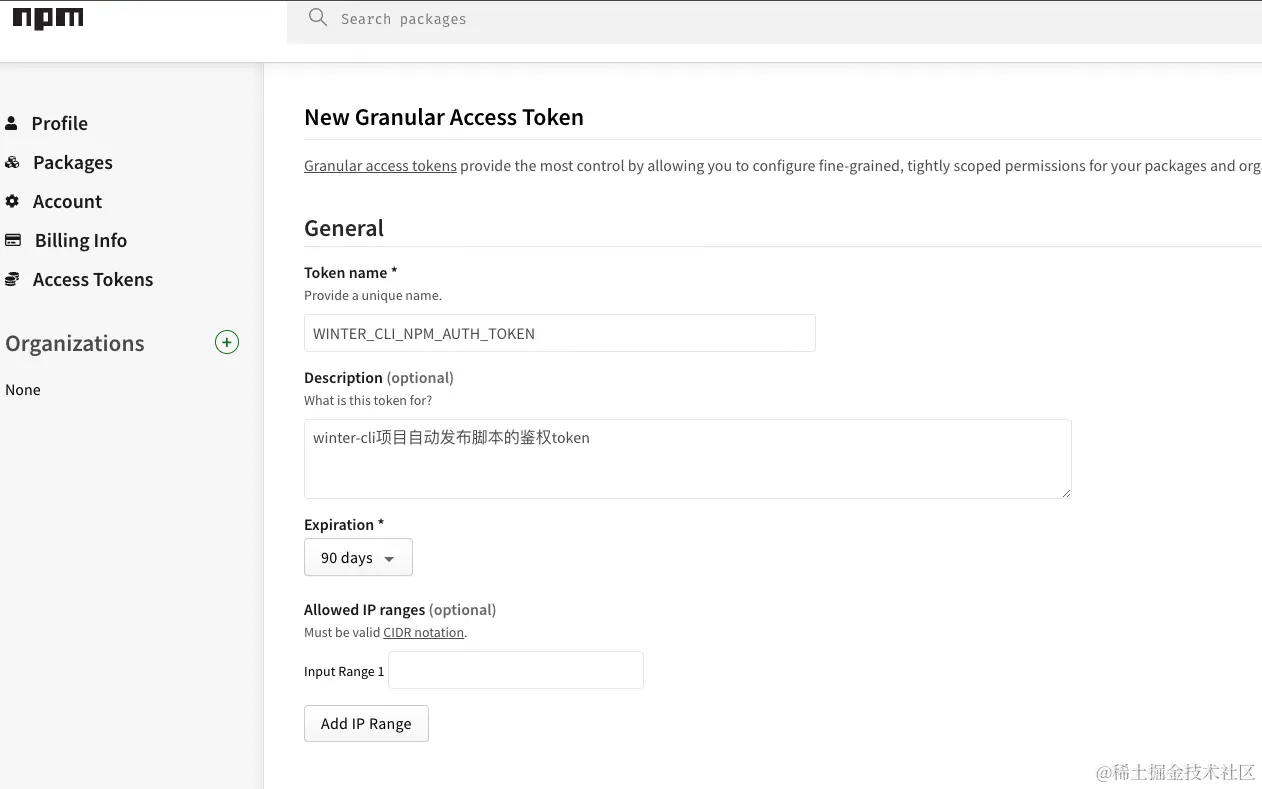This screenshot has width=1262, height=789.
Task: Click the Billing Info card icon
Action: [13, 240]
